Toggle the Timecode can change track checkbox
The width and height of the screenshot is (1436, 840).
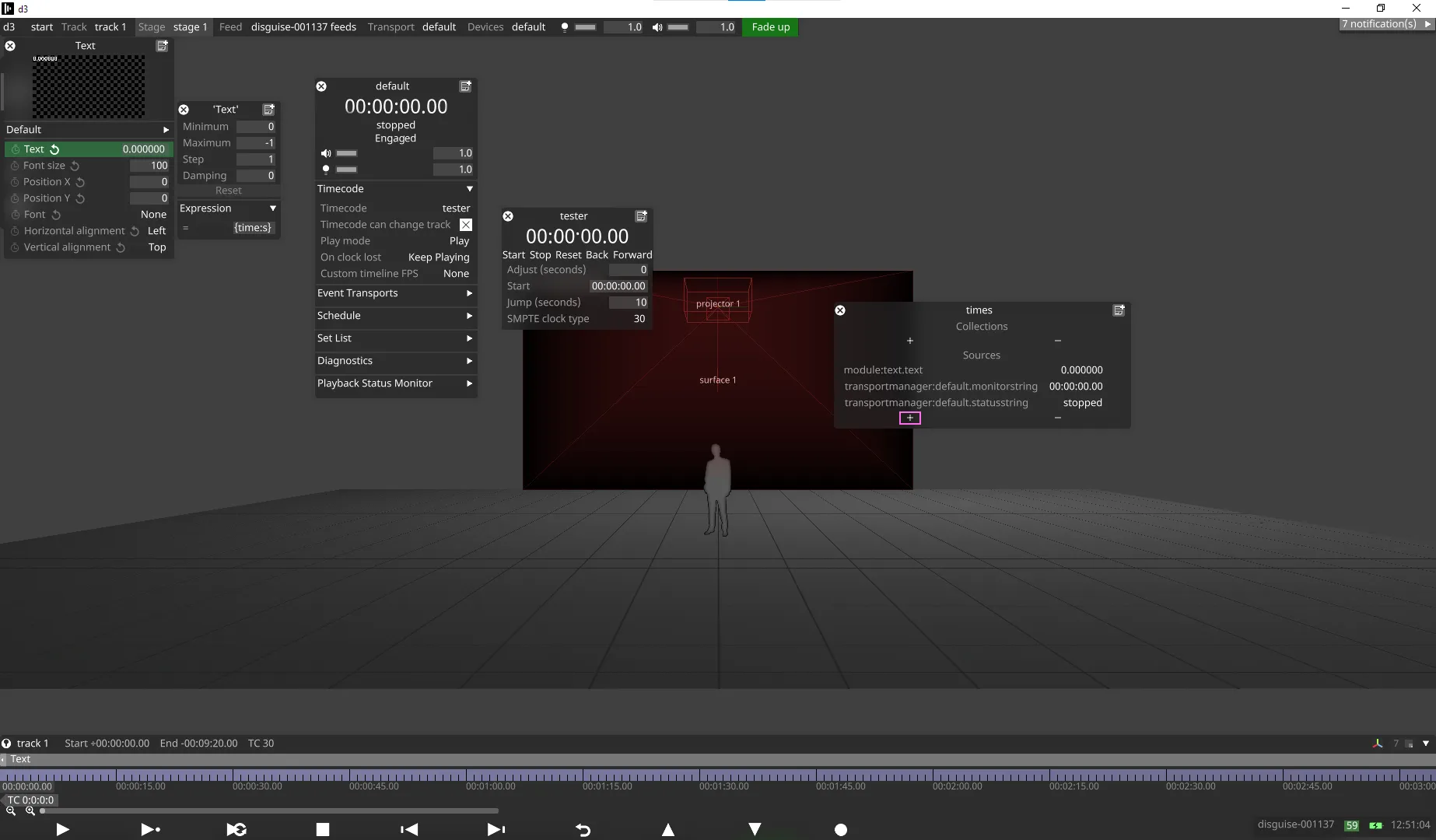tap(465, 225)
